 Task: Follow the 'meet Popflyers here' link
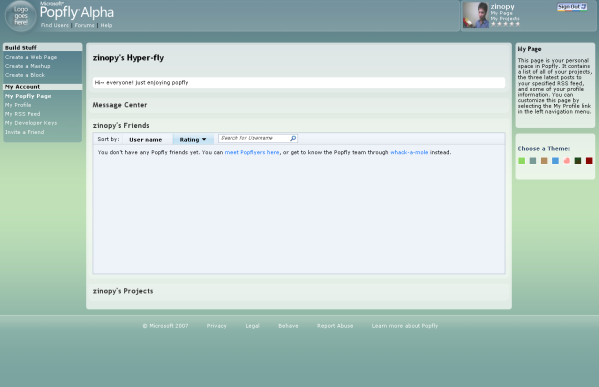click(252, 152)
